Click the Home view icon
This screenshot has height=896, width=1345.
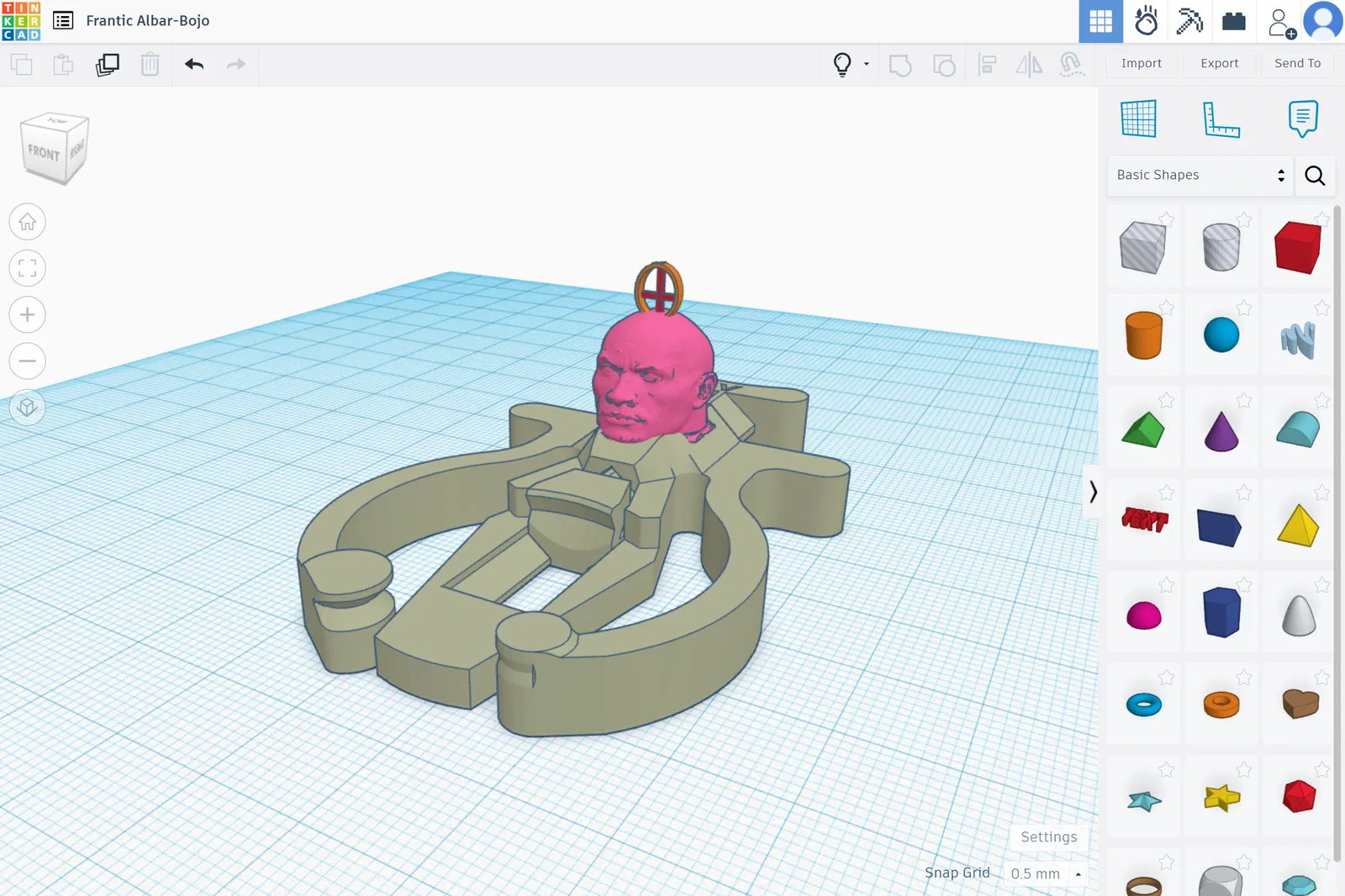28,222
